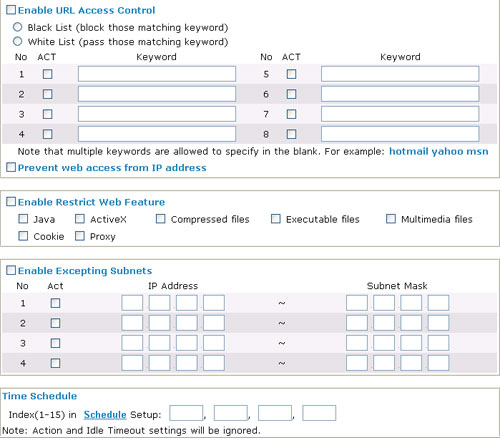This screenshot has width=500, height=438.
Task: Check Prevent web access from IP address
Action: tap(11, 167)
